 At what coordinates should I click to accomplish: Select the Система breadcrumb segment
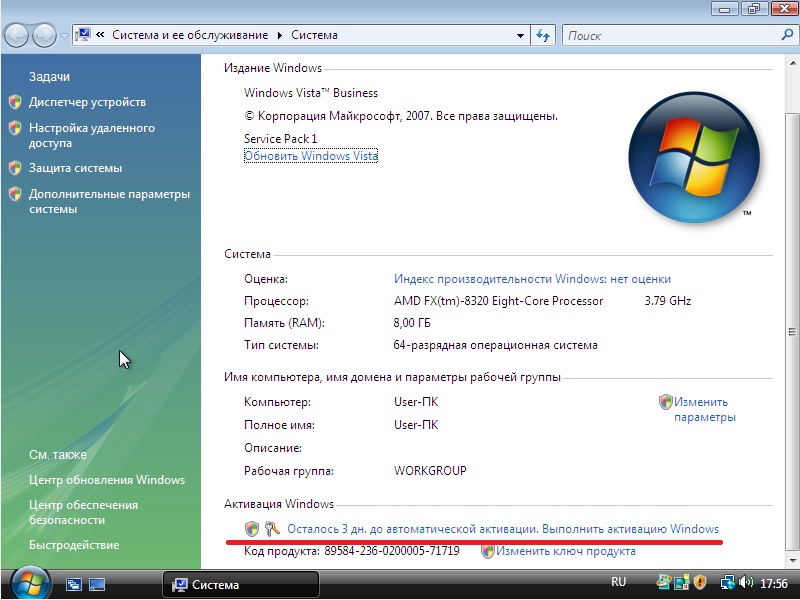314,35
